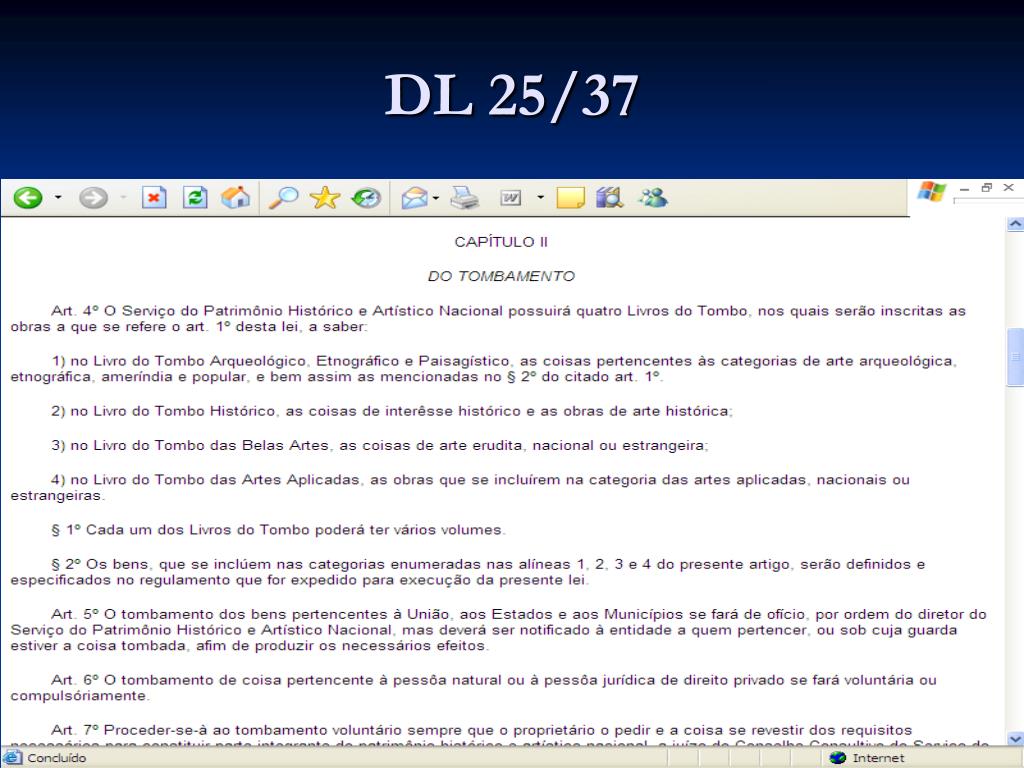Click the Concluído status text
The image size is (1024, 768).
(57, 758)
